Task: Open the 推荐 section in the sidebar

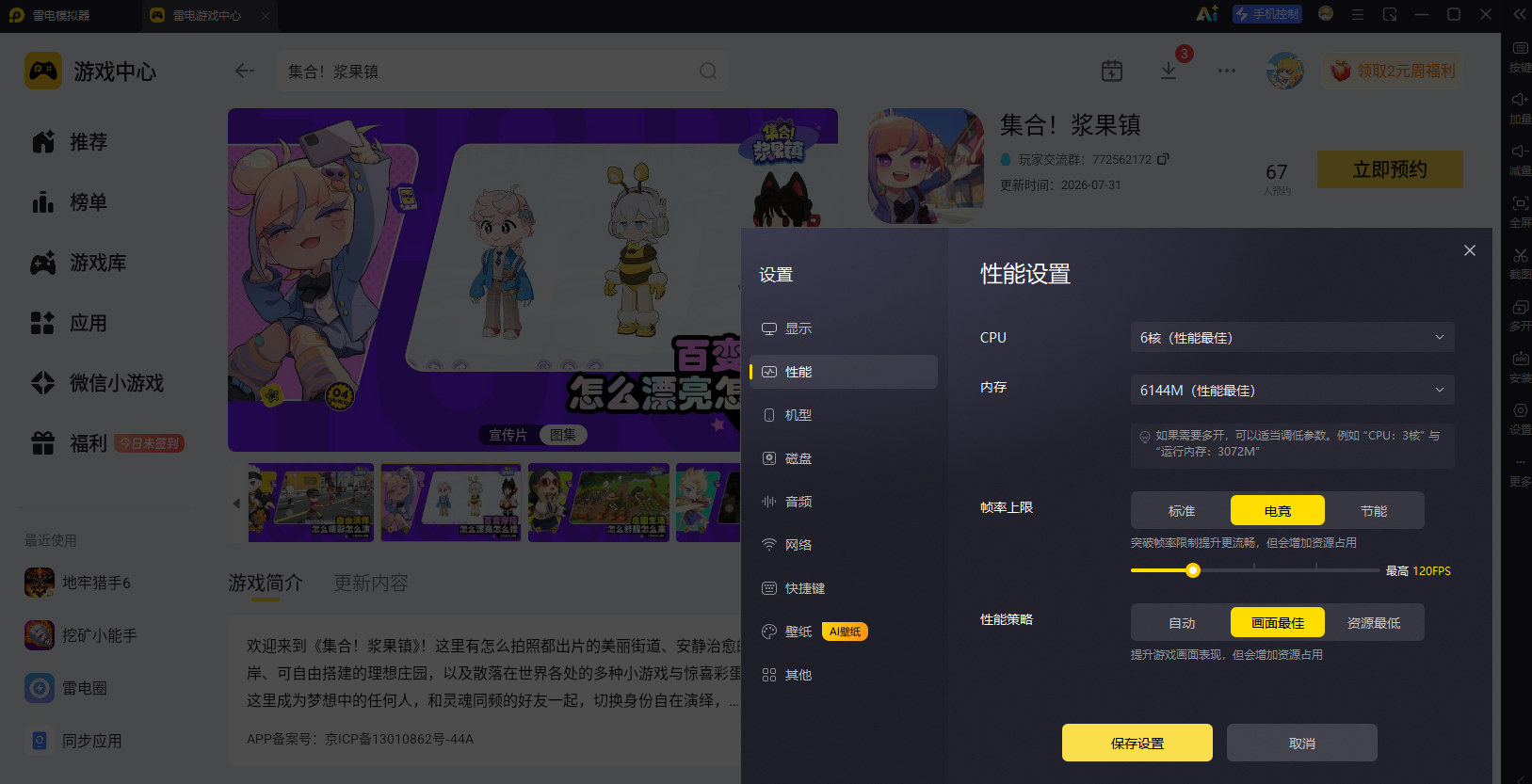Action: 70,142
